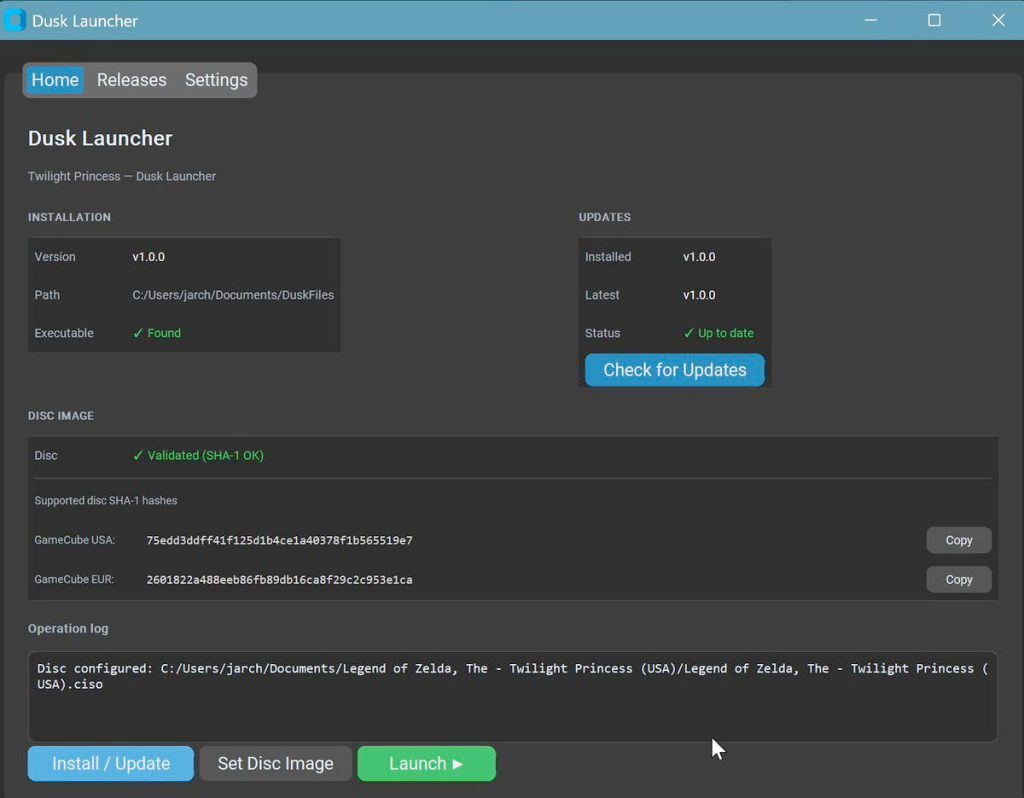Click the 'Operation log' heading
The height and width of the screenshot is (798, 1024).
click(68, 628)
